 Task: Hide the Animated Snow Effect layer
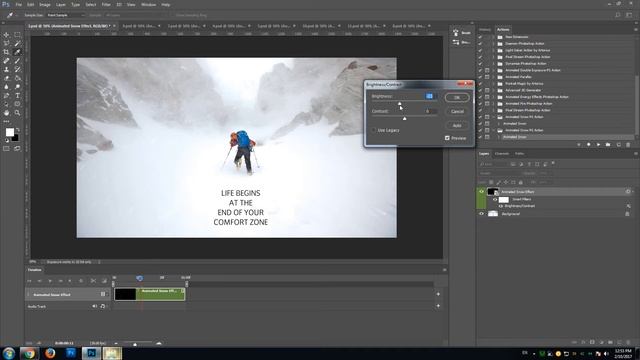tap(481, 191)
